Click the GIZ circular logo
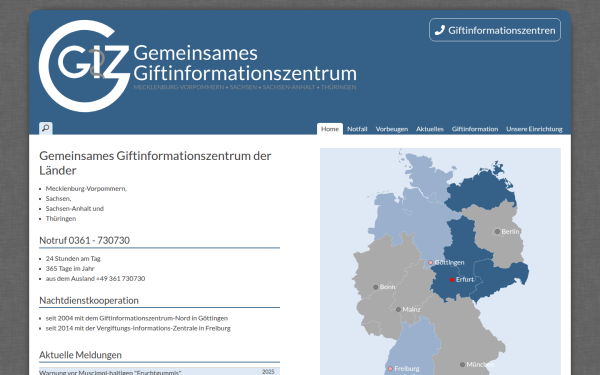The width and height of the screenshot is (600, 375). point(84,66)
